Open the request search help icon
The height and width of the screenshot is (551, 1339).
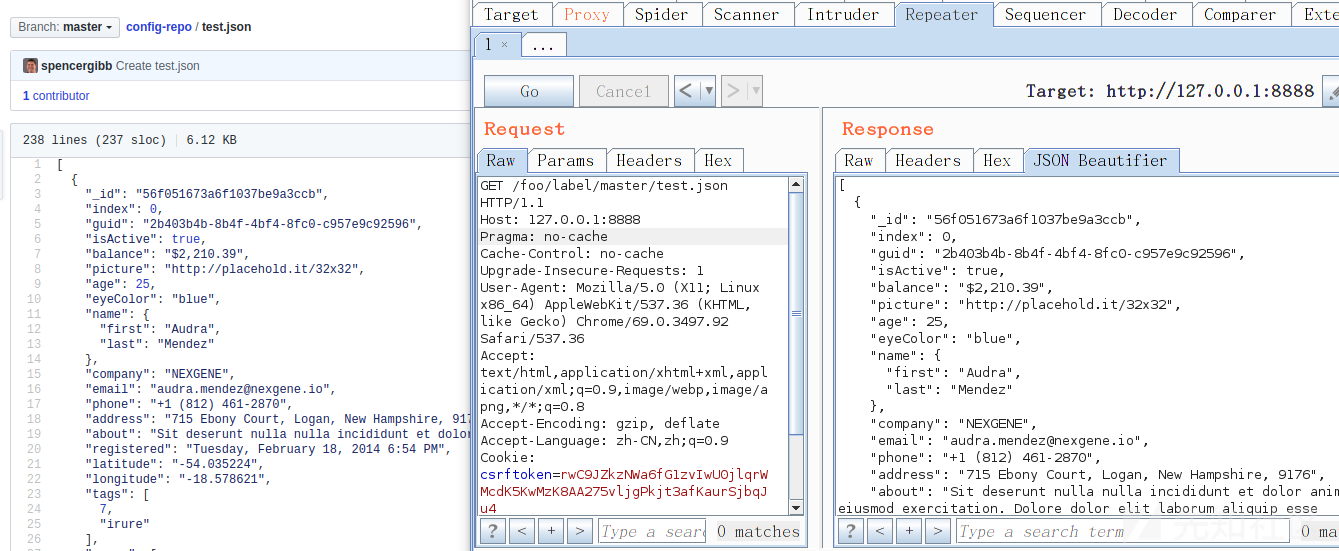[493, 531]
